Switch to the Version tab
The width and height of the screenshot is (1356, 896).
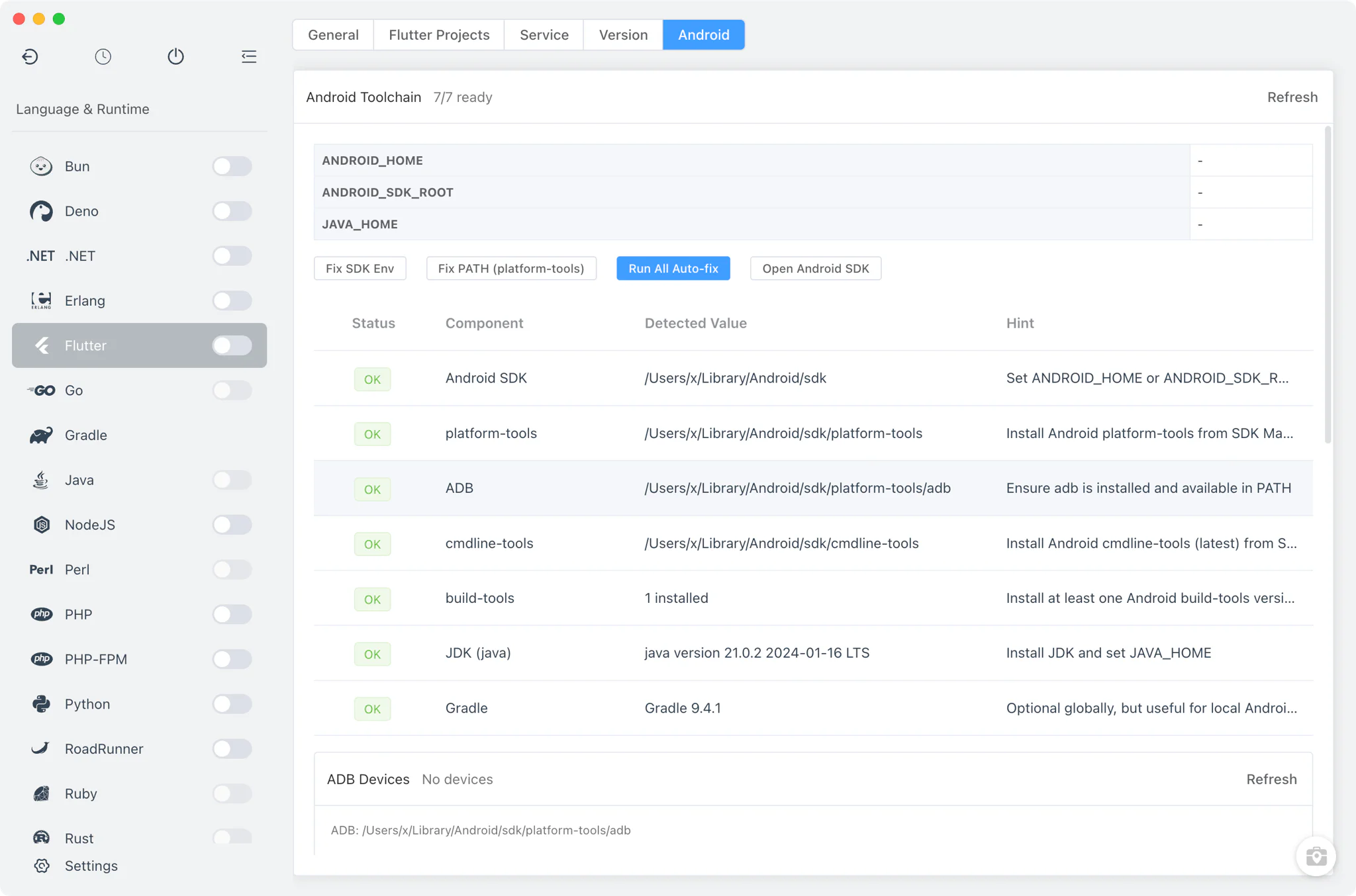point(623,35)
